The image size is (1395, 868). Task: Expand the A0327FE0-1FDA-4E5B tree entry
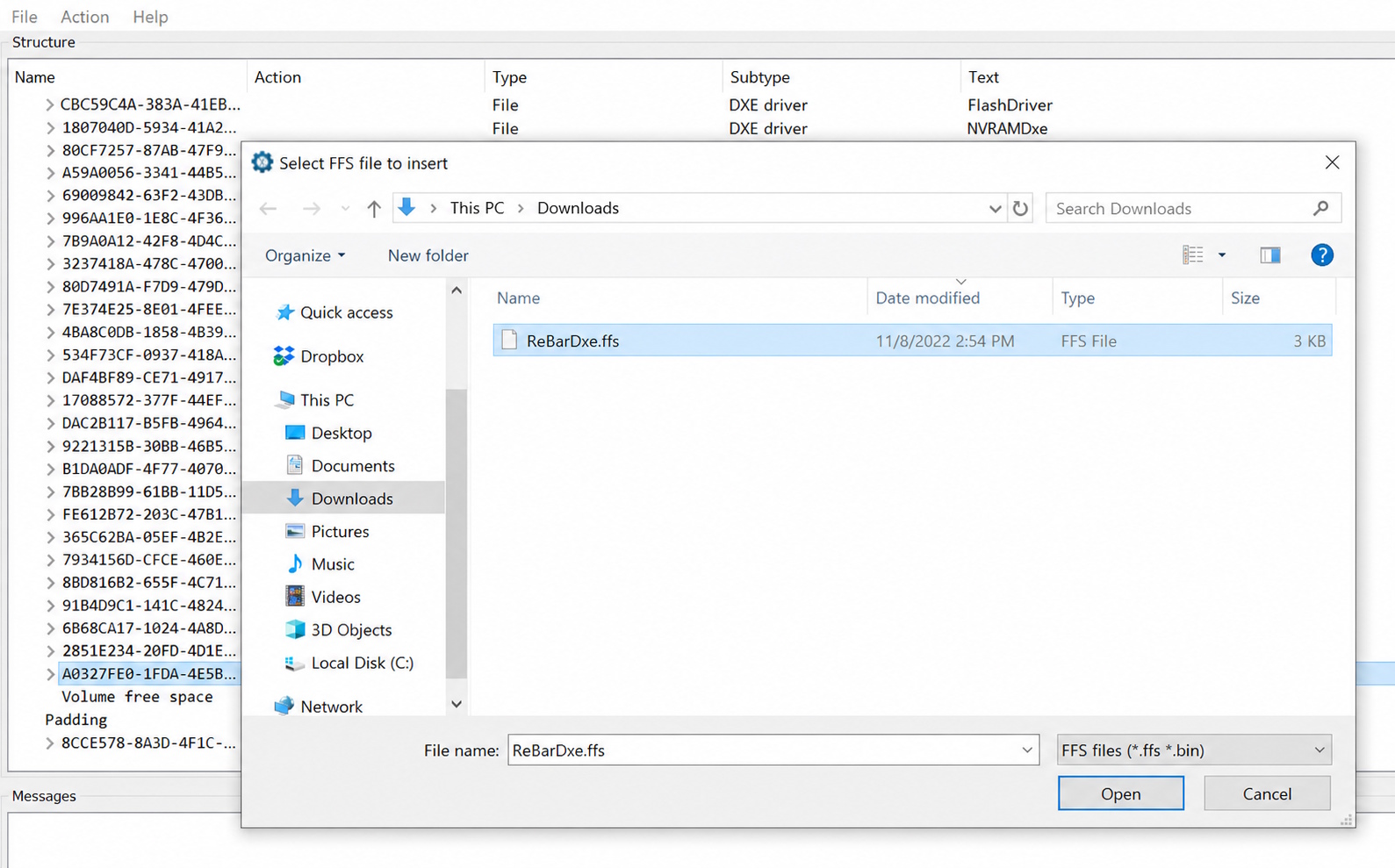49,674
